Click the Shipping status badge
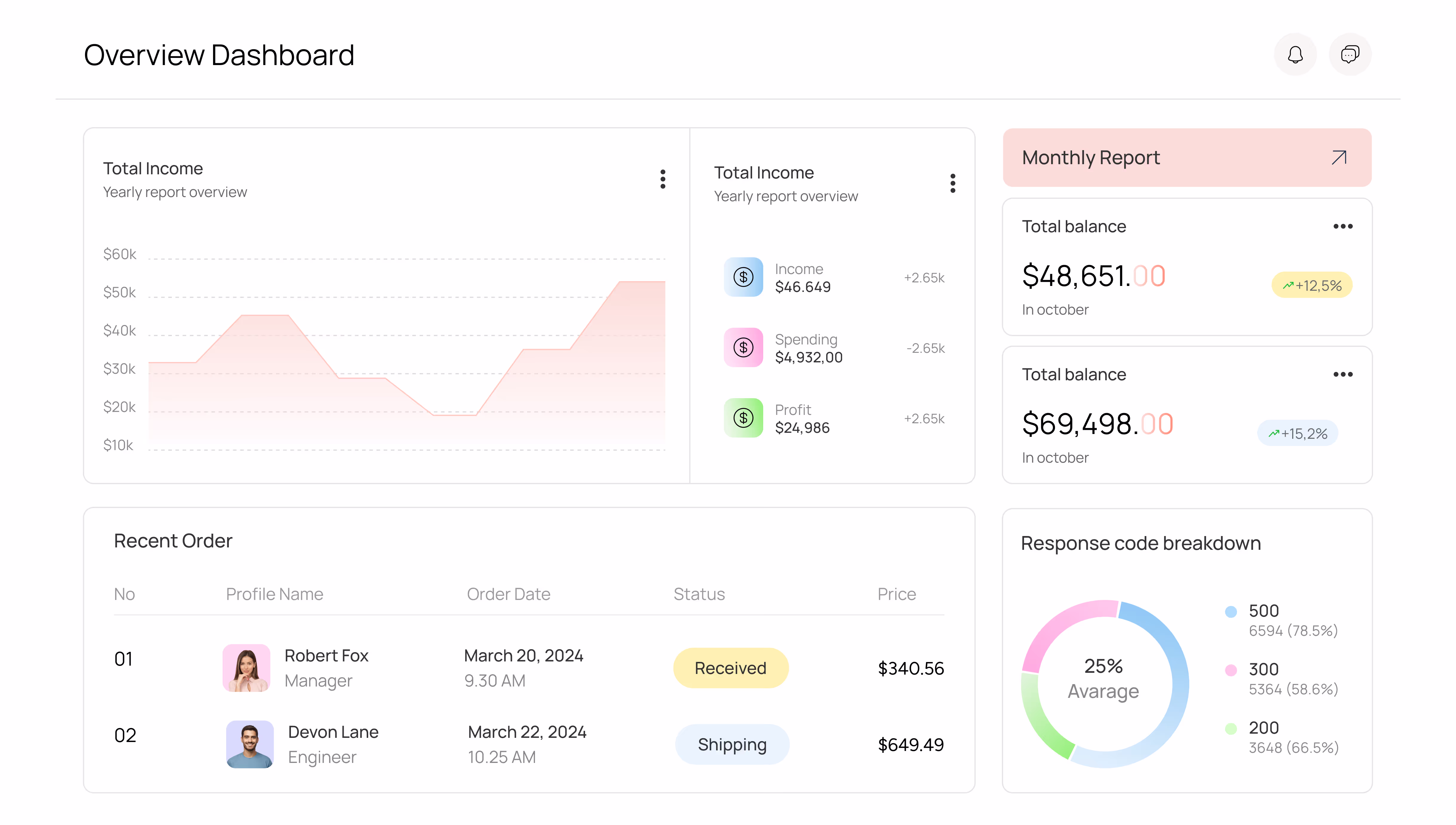This screenshot has height=825, width=1456. tap(732, 744)
